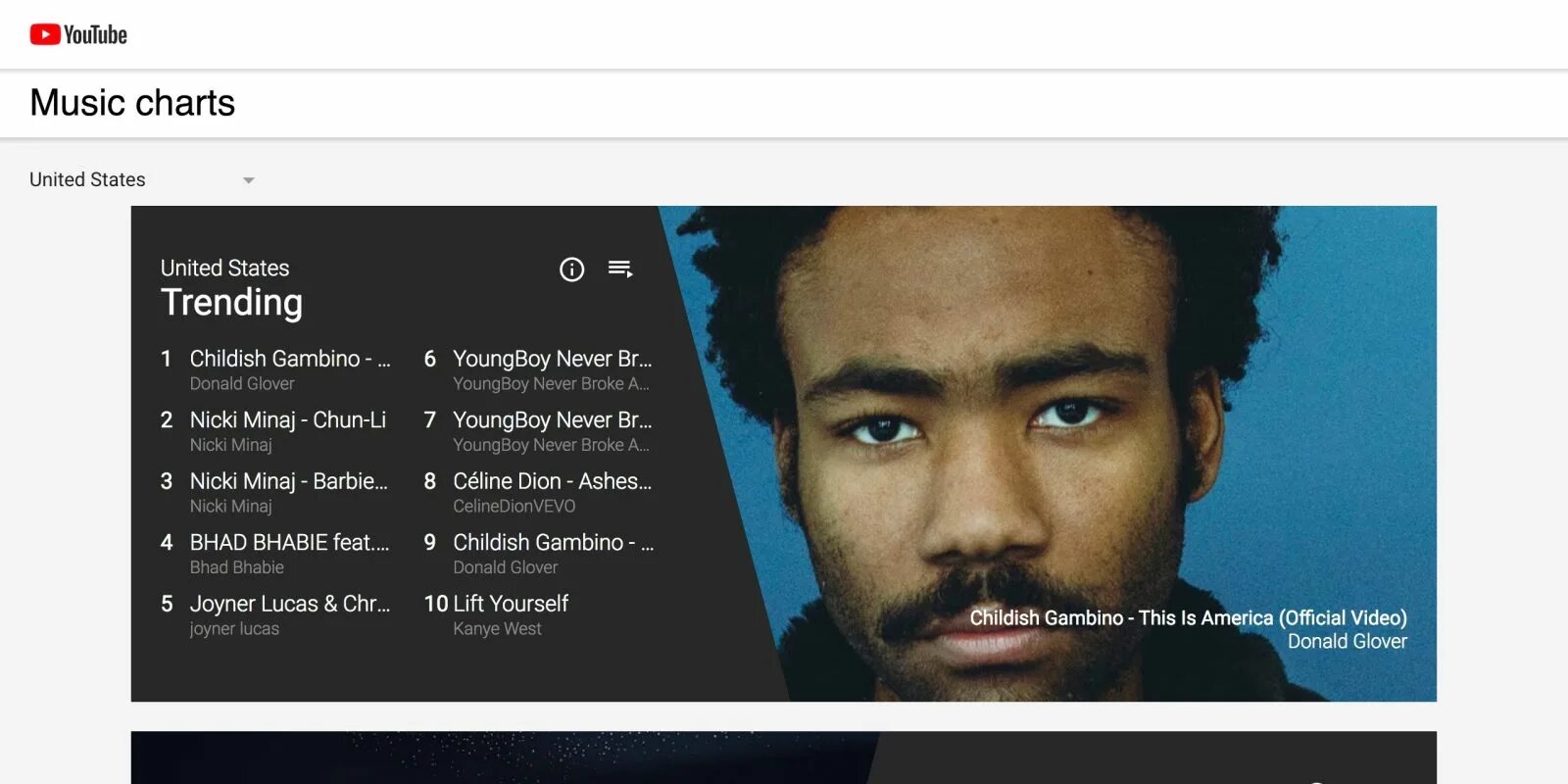Click the Music charts page title

[x=132, y=103]
